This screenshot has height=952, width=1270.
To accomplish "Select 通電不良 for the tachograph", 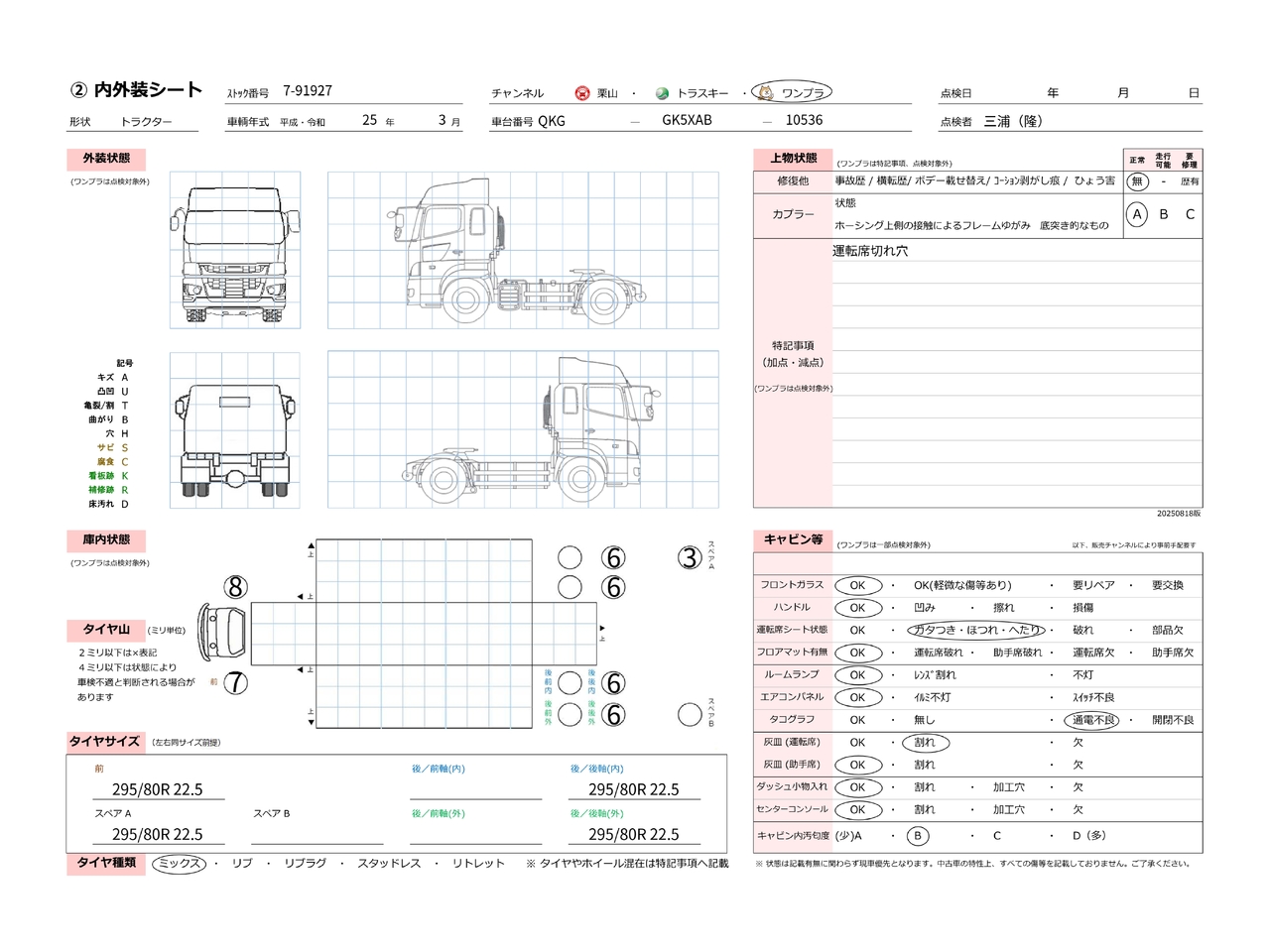I will (1092, 720).
